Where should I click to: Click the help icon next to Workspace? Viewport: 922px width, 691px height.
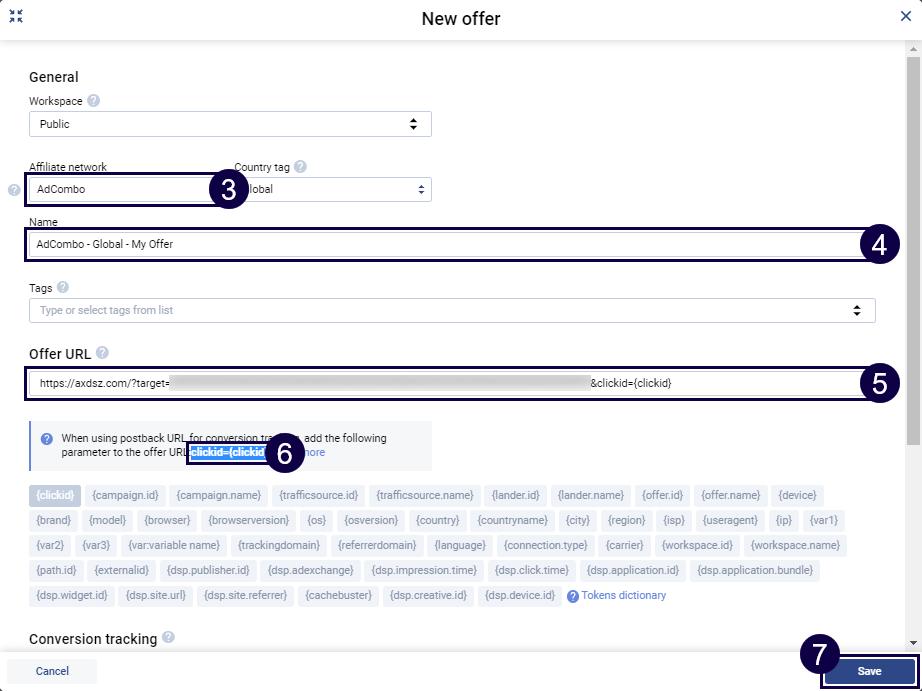click(x=94, y=101)
